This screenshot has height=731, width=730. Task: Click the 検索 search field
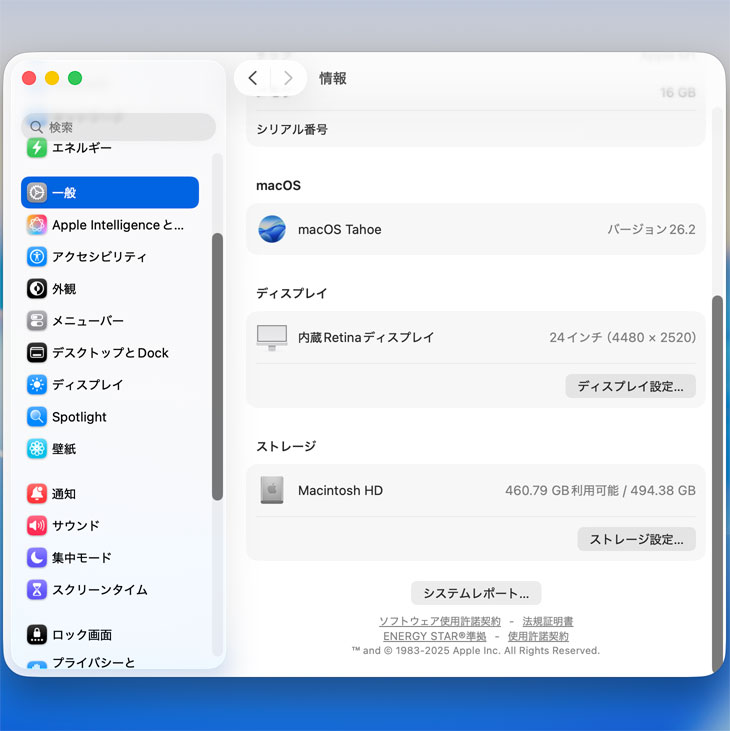coord(120,127)
